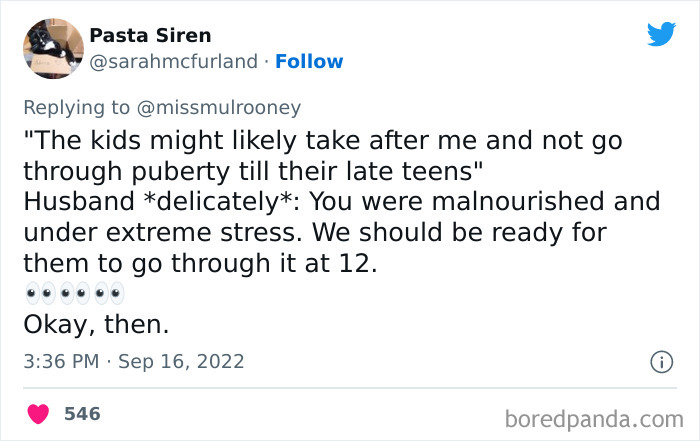Open the @sarahmcfurland handle link

click(175, 61)
